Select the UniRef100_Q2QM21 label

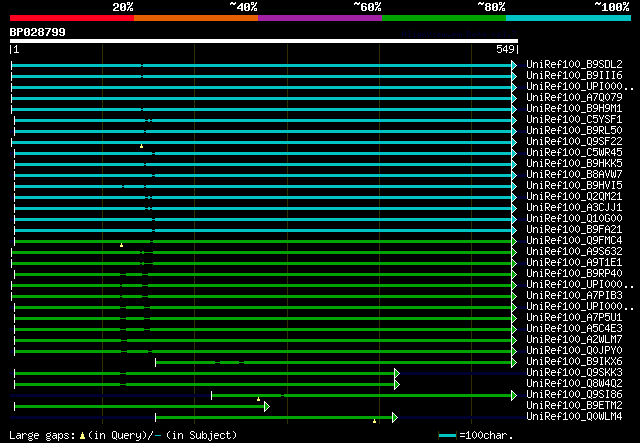click(x=574, y=197)
